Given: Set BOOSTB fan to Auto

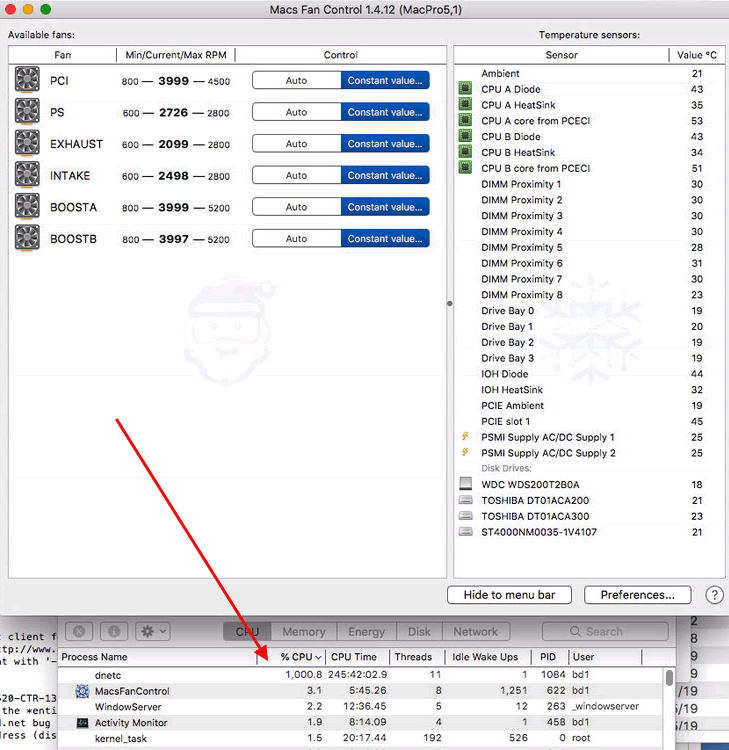Looking at the screenshot, I should [x=297, y=238].
